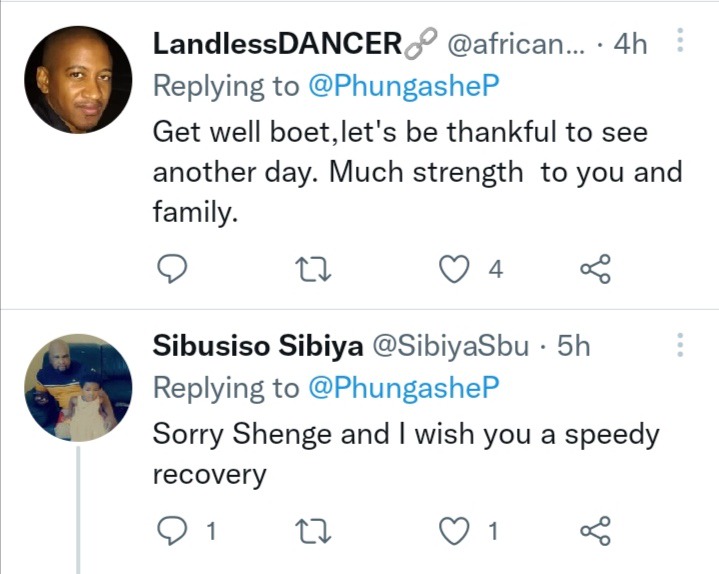Retweet Sibusiso Sibiya's speedy recovery tweet

coord(313,531)
